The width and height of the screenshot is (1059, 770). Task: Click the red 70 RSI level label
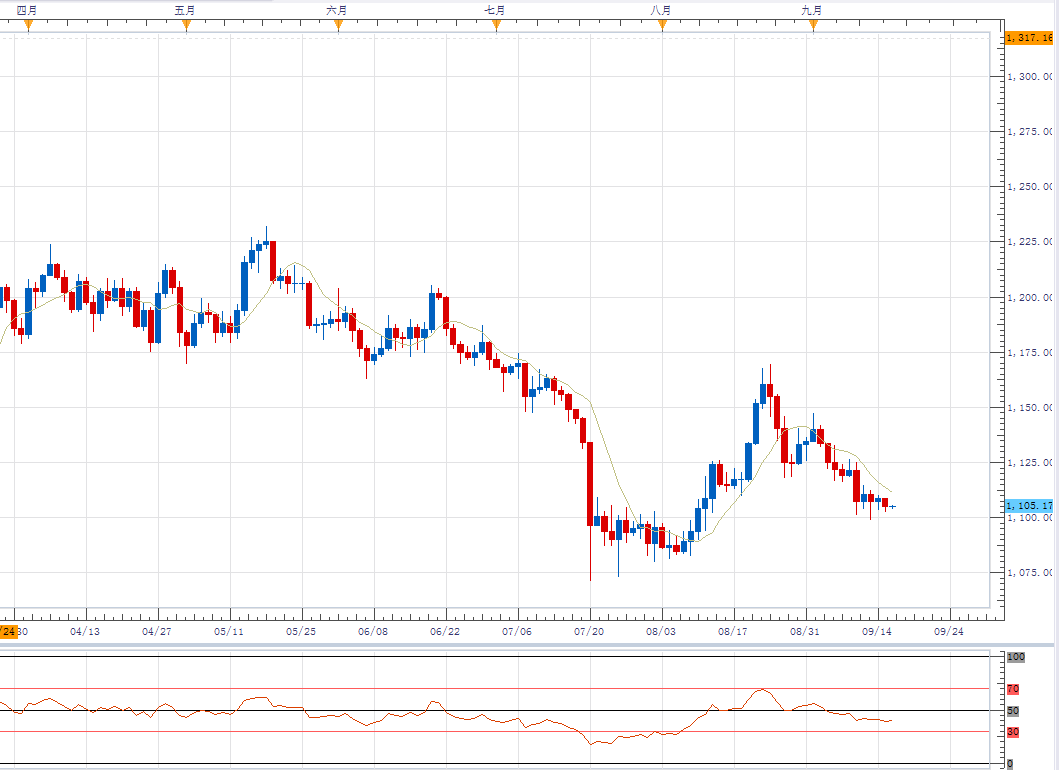pos(1013,689)
